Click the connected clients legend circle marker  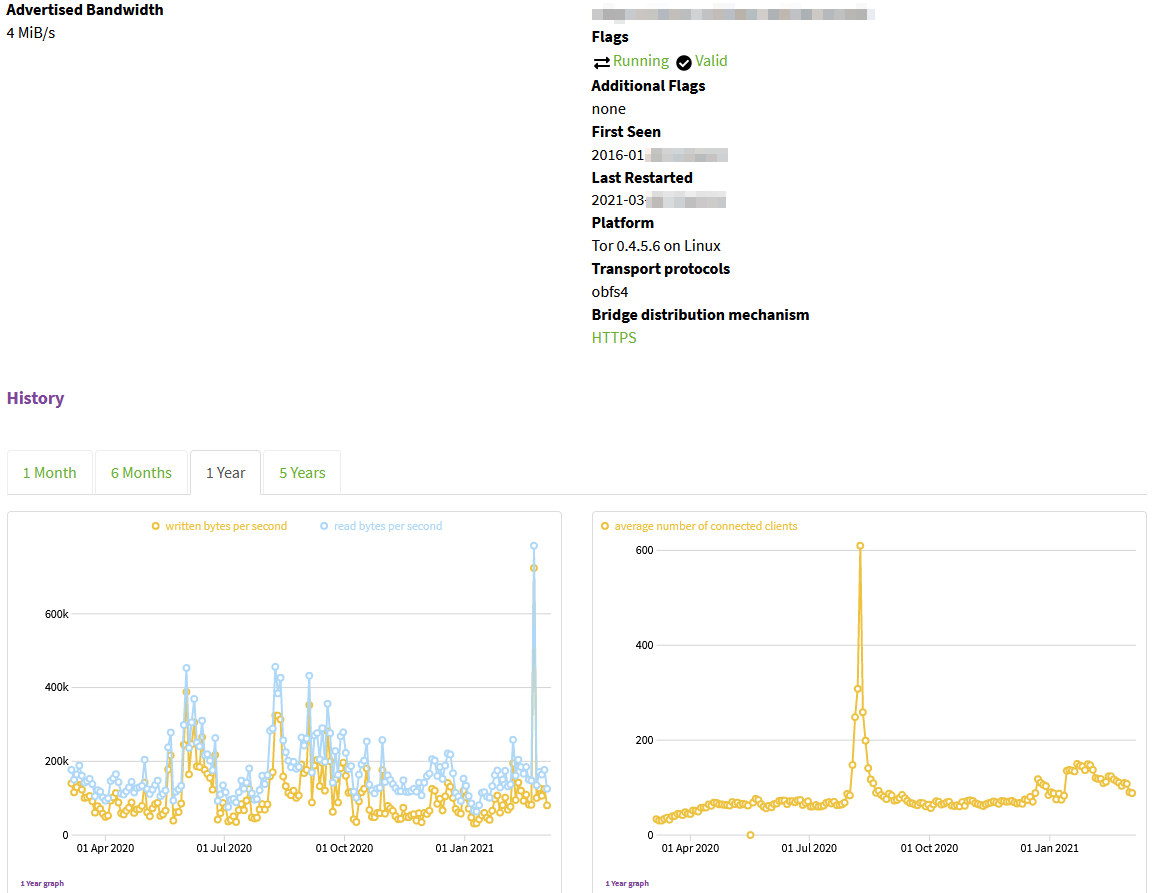click(x=604, y=526)
